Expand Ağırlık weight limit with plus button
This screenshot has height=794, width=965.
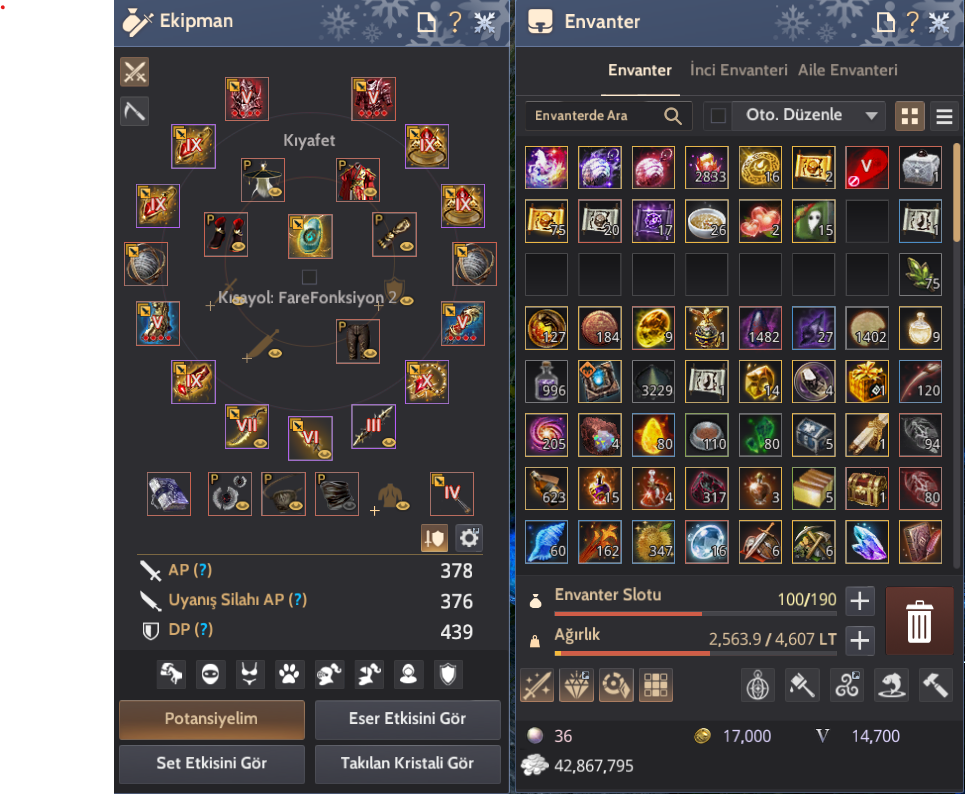click(860, 640)
